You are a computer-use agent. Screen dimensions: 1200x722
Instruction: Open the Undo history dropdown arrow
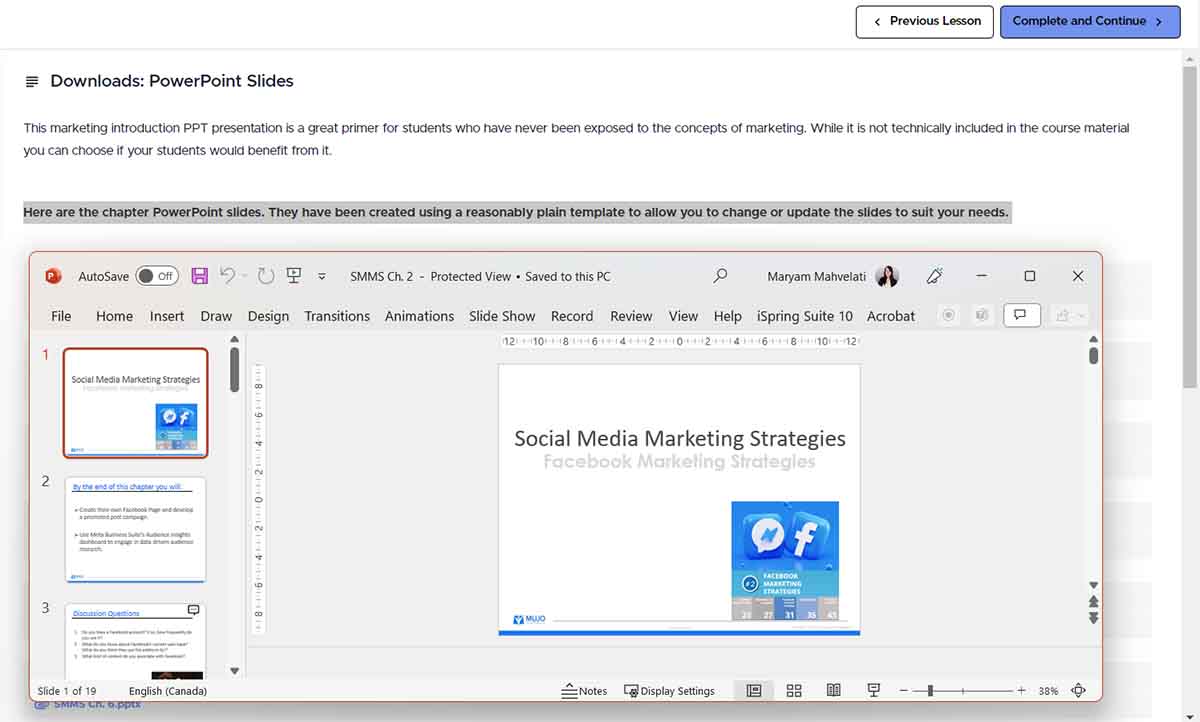(243, 276)
